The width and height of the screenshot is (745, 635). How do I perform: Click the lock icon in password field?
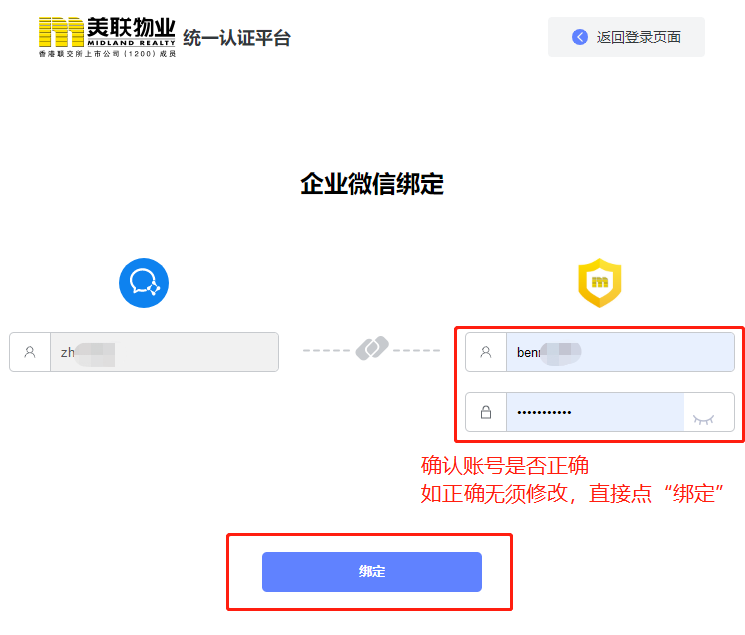[486, 412]
